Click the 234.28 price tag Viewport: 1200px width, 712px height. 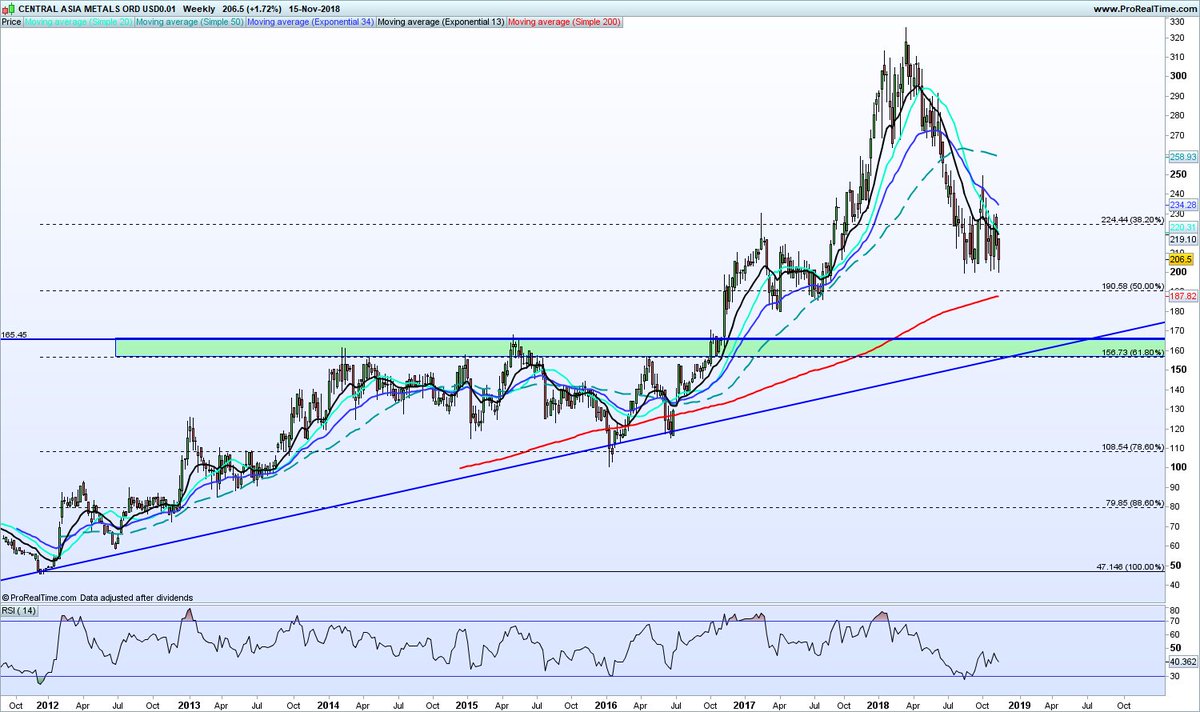point(1182,205)
